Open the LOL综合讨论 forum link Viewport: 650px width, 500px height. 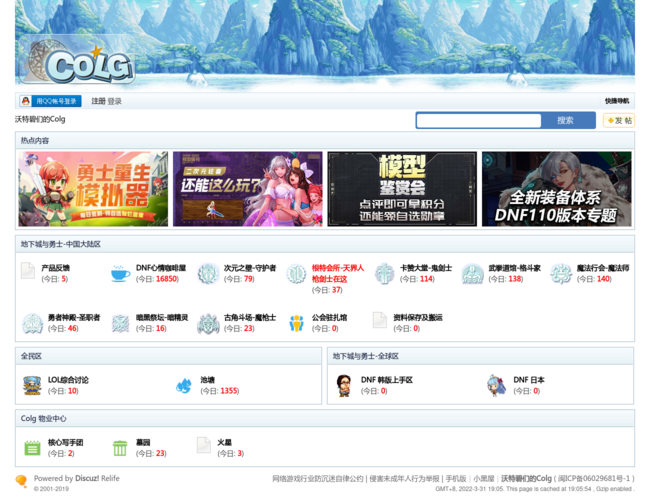coord(68,380)
